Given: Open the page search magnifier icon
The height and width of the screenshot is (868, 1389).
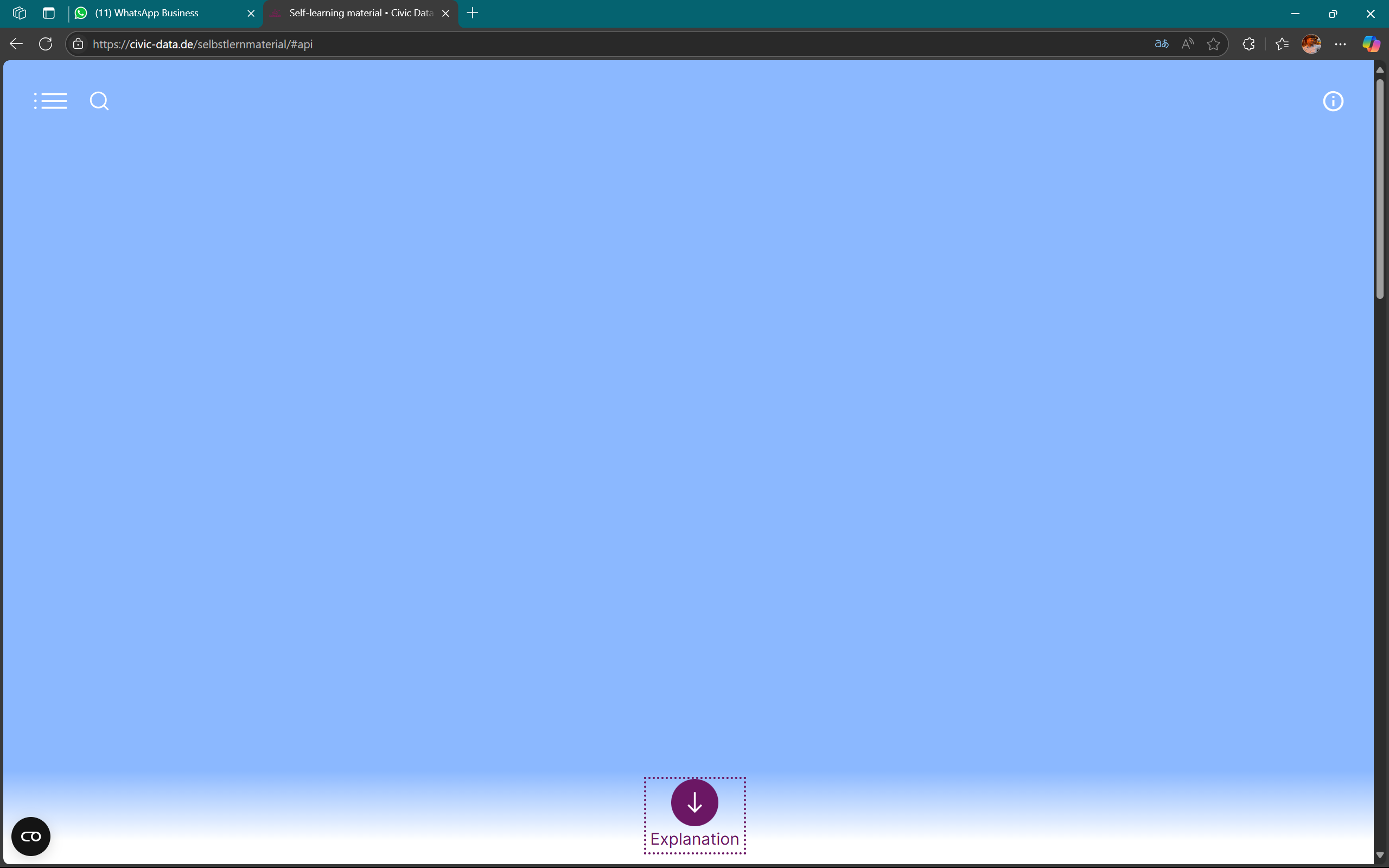Looking at the screenshot, I should pos(99,101).
